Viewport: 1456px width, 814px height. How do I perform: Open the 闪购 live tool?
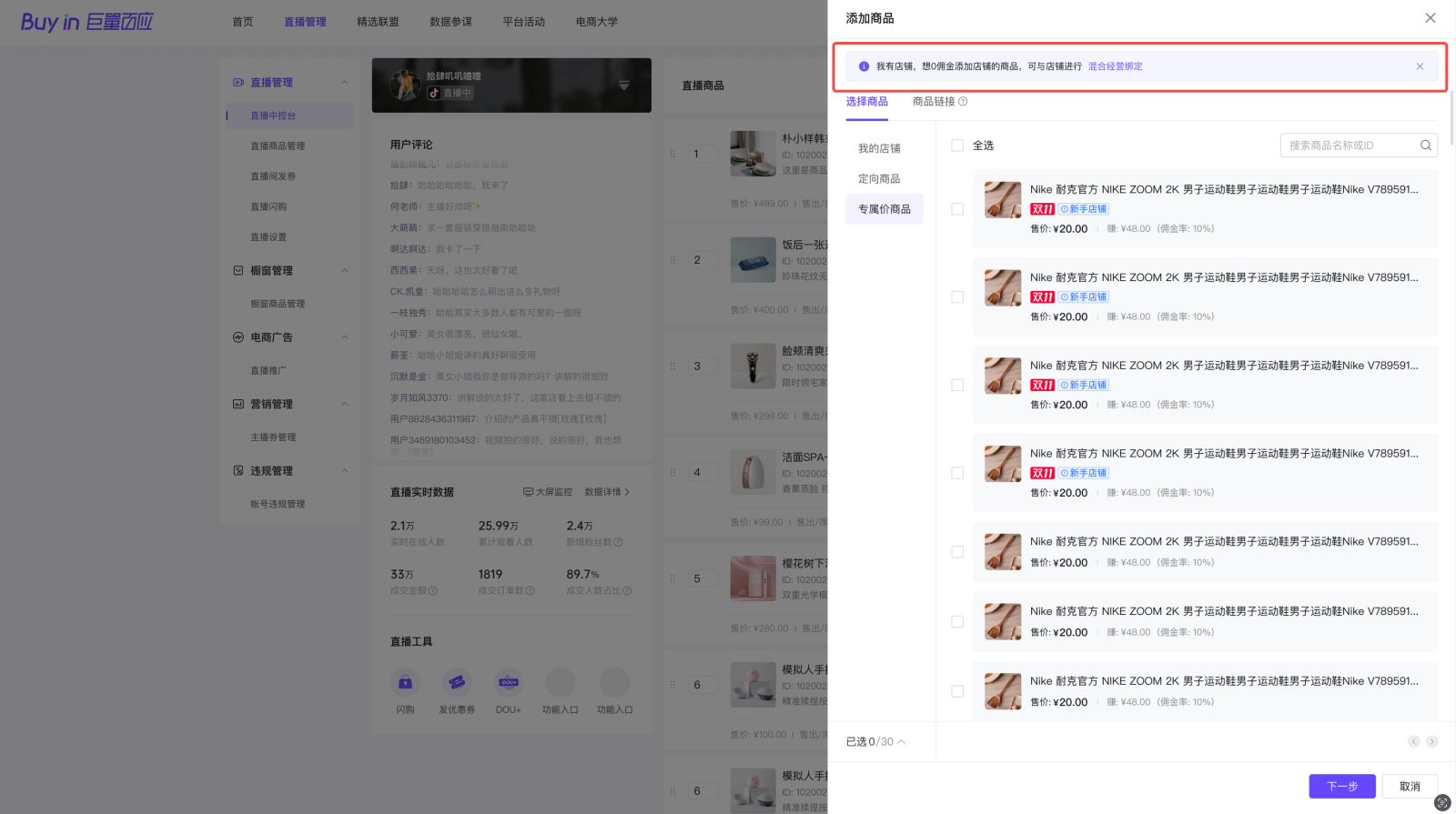coord(405,682)
